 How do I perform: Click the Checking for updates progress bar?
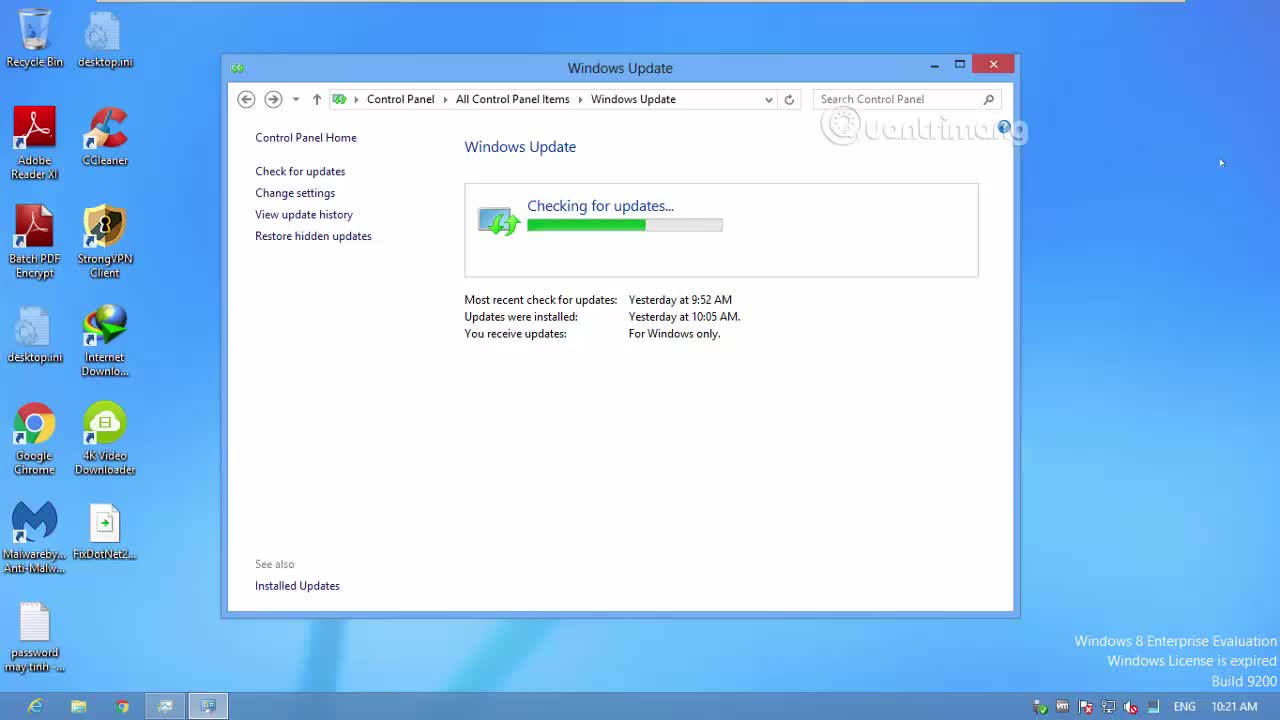click(x=625, y=225)
